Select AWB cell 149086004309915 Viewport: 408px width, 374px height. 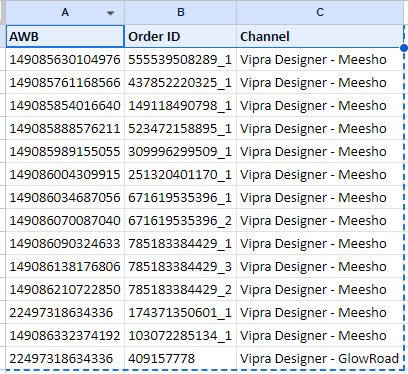tap(65, 174)
